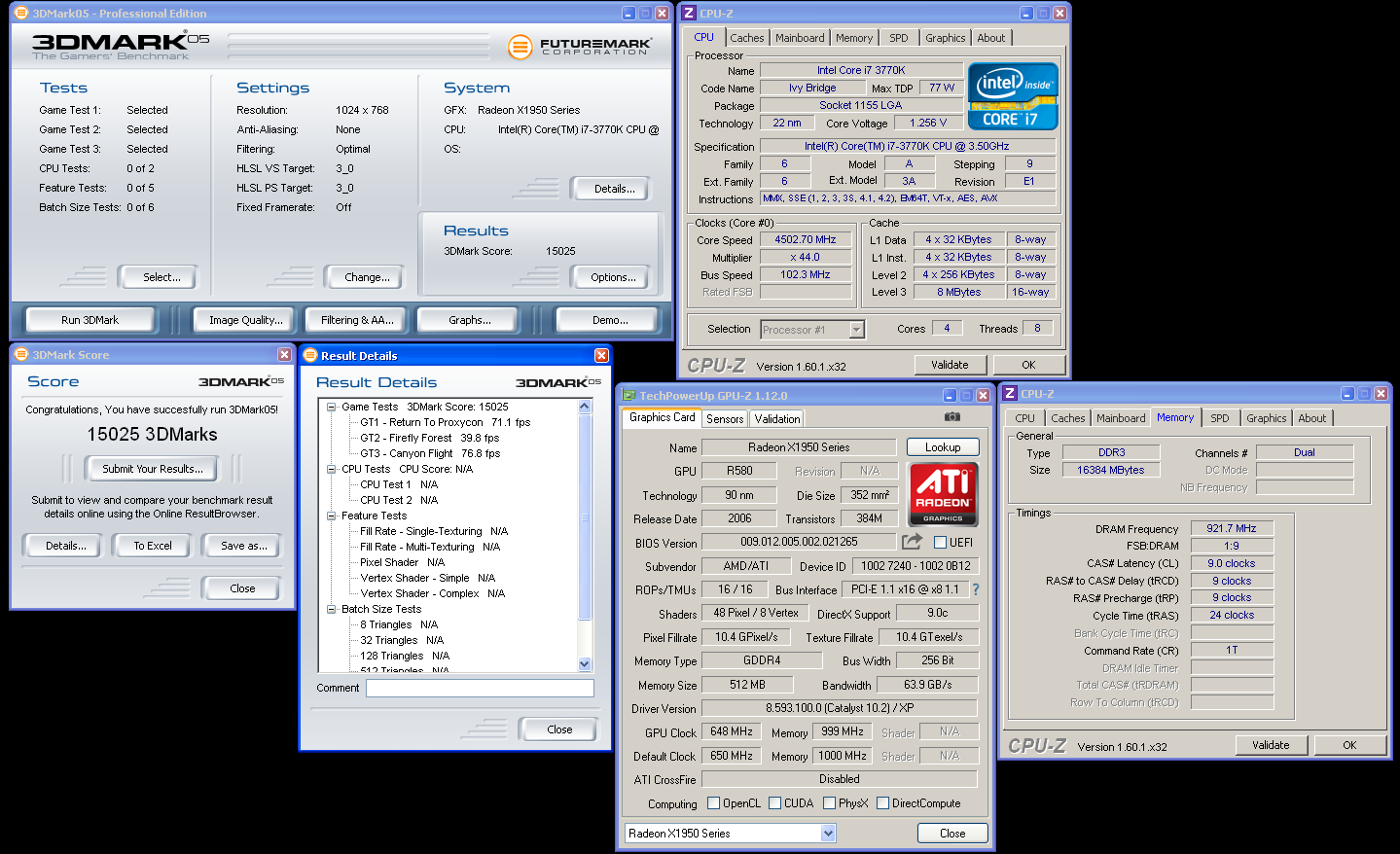Collapse the Feature Tests tree node

331,516
